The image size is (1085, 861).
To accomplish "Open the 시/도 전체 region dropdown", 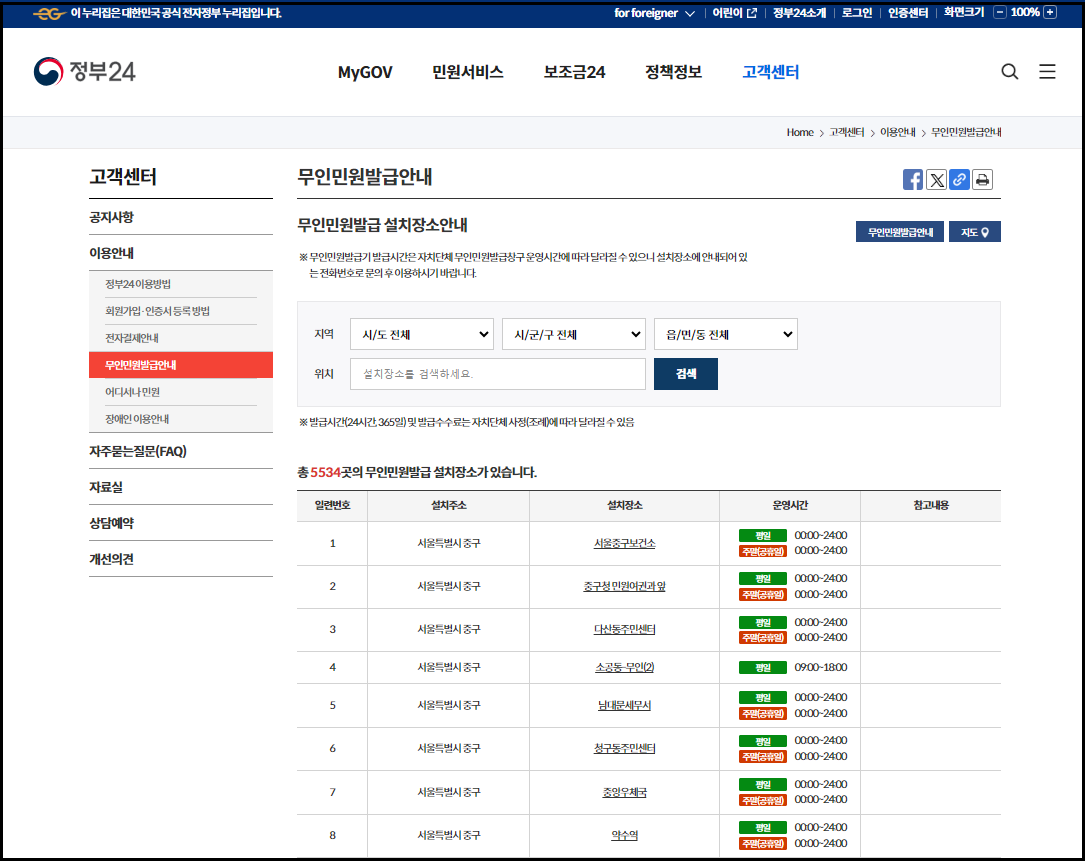I will tap(421, 334).
